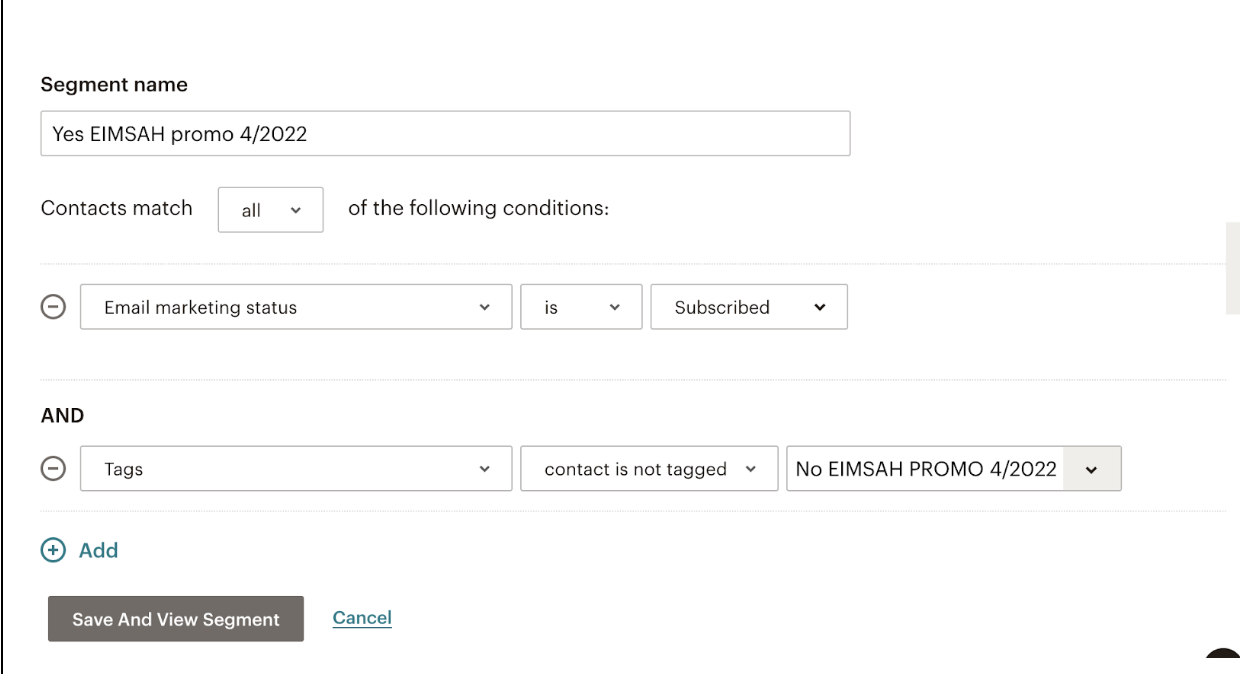Remove the Tags condition with minus icon
Image resolution: width=1246 pixels, height=674 pixels.
pos(53,469)
